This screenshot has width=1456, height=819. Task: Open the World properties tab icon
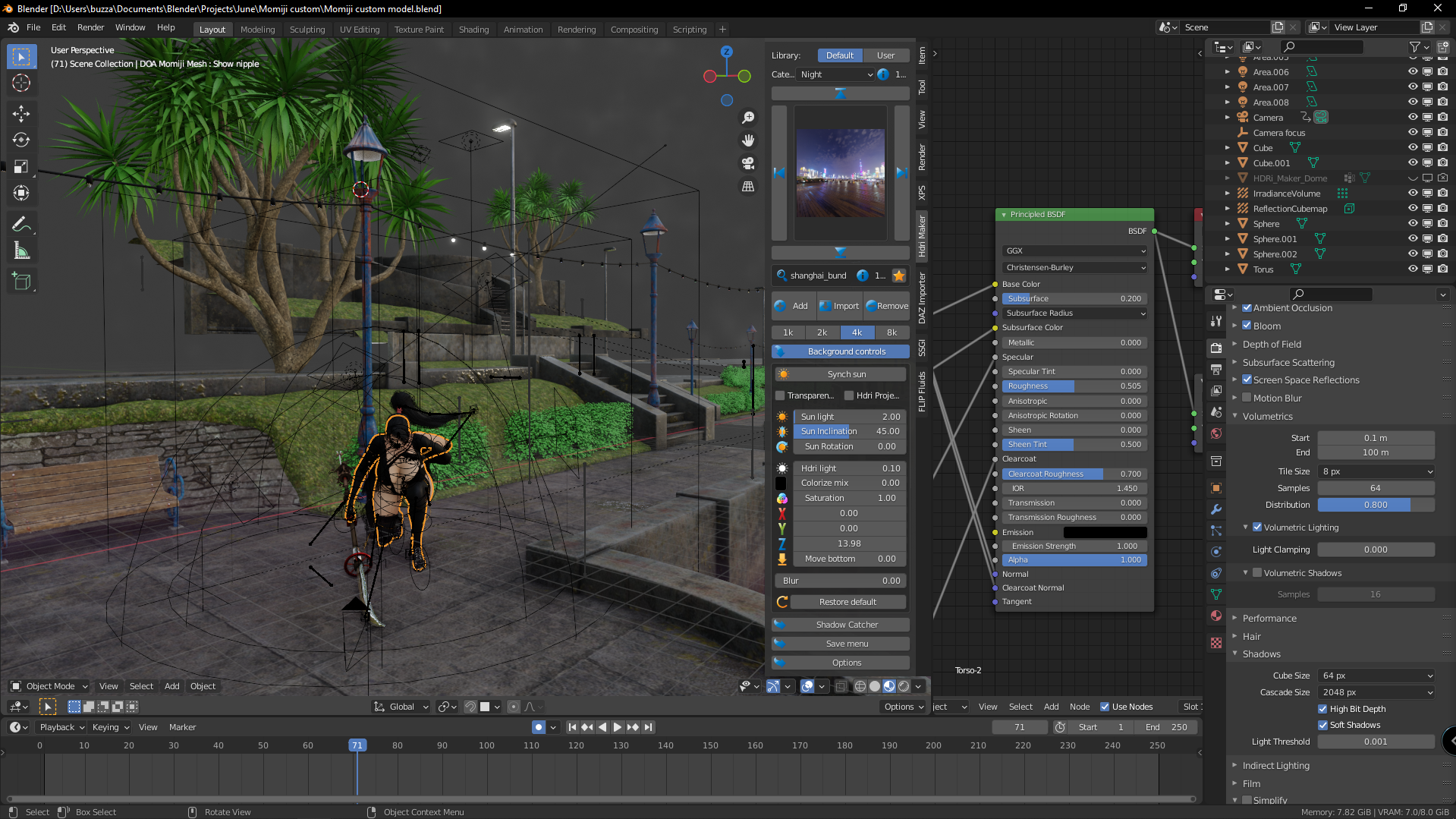click(1216, 433)
